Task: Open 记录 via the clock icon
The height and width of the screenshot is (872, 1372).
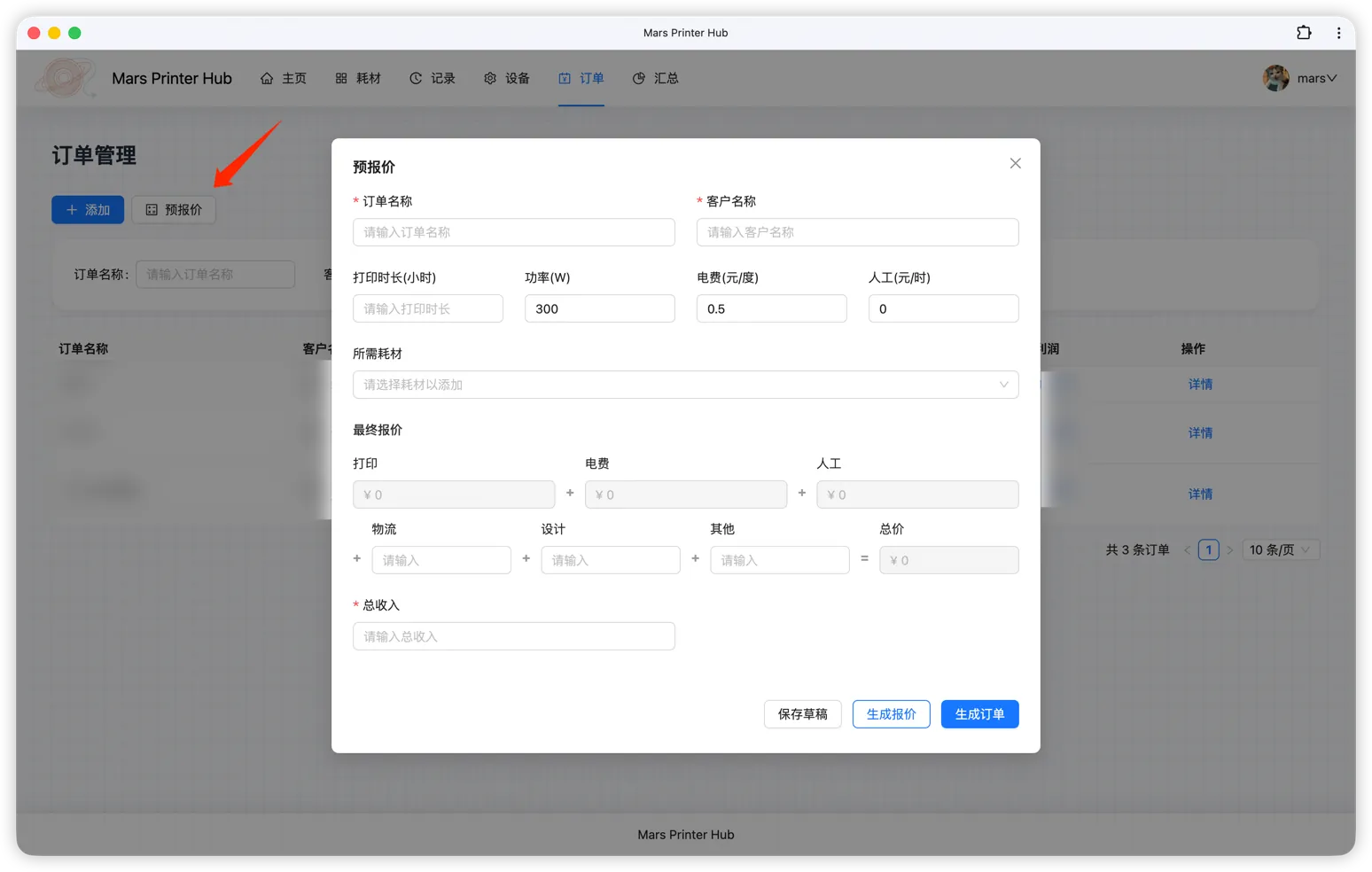Action: [x=416, y=78]
